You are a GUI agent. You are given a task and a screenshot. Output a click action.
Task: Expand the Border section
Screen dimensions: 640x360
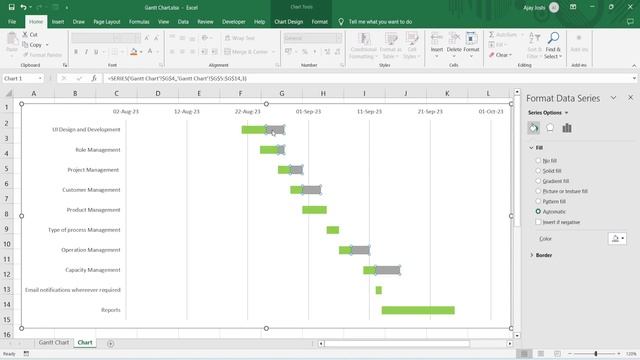pyautogui.click(x=531, y=255)
